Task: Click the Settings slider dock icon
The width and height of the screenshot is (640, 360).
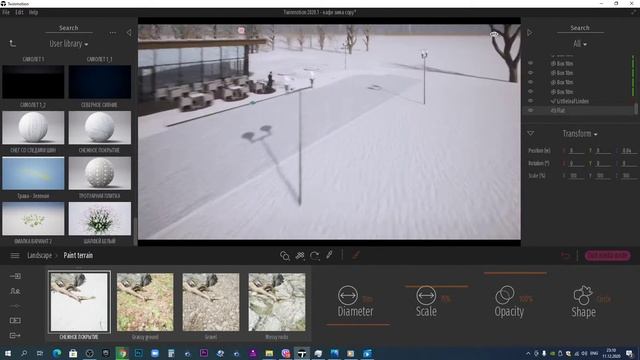Action: click(15, 306)
